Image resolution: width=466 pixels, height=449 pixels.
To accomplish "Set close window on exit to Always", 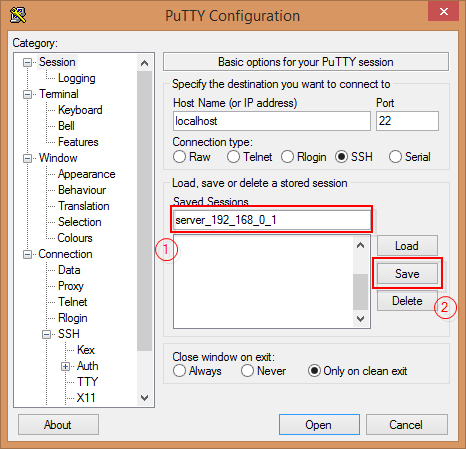I will pyautogui.click(x=179, y=371).
